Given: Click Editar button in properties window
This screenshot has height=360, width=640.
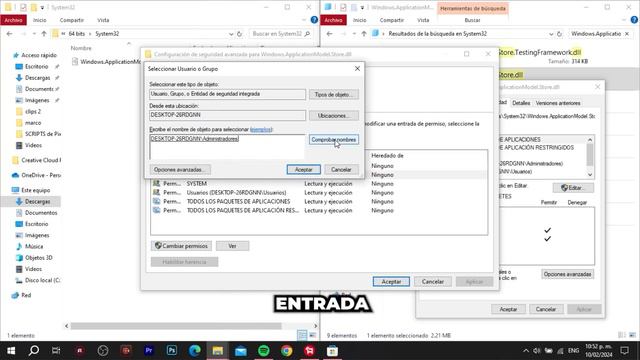Looking at the screenshot, I should pos(573,188).
